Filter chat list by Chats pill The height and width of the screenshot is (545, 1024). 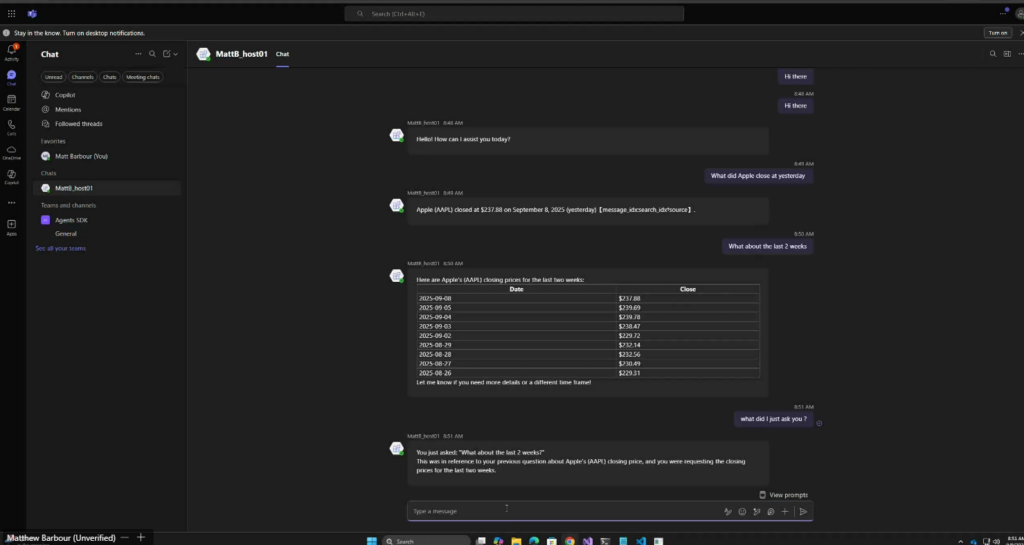pos(110,77)
